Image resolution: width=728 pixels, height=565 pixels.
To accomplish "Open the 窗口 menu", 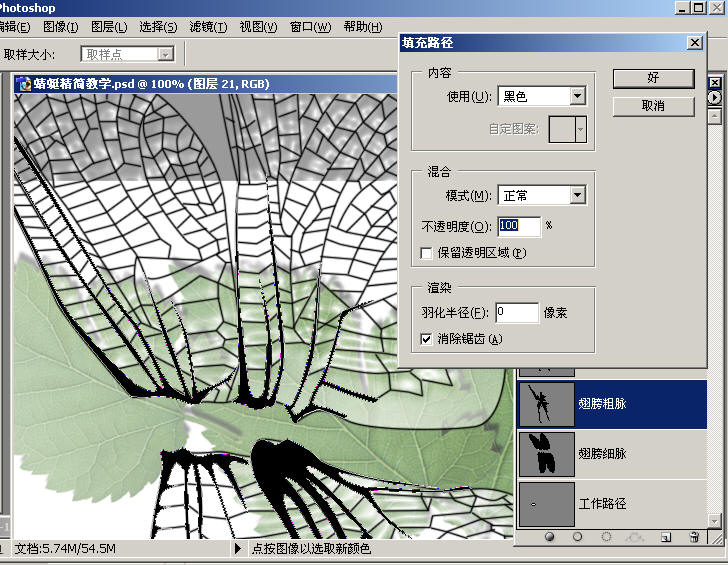I will (x=310, y=27).
